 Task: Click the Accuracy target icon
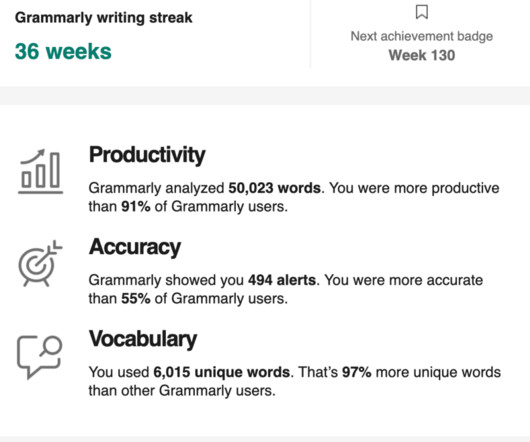point(40,264)
